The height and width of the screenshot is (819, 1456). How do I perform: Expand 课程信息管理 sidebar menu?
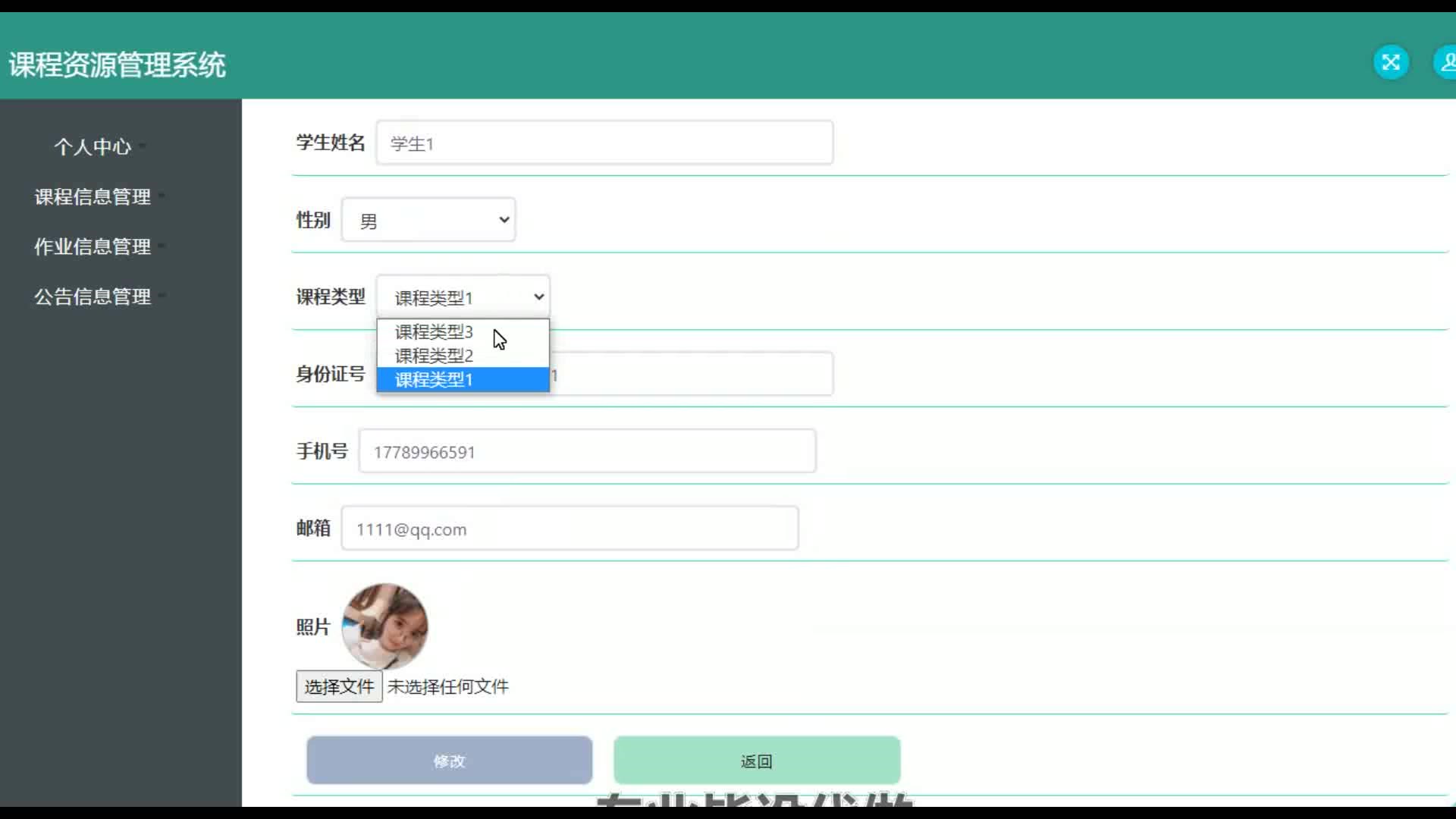pyautogui.click(x=93, y=196)
